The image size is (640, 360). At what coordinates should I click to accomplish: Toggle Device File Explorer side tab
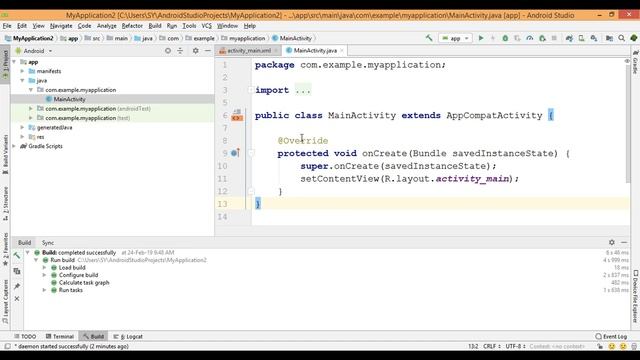coord(635,297)
